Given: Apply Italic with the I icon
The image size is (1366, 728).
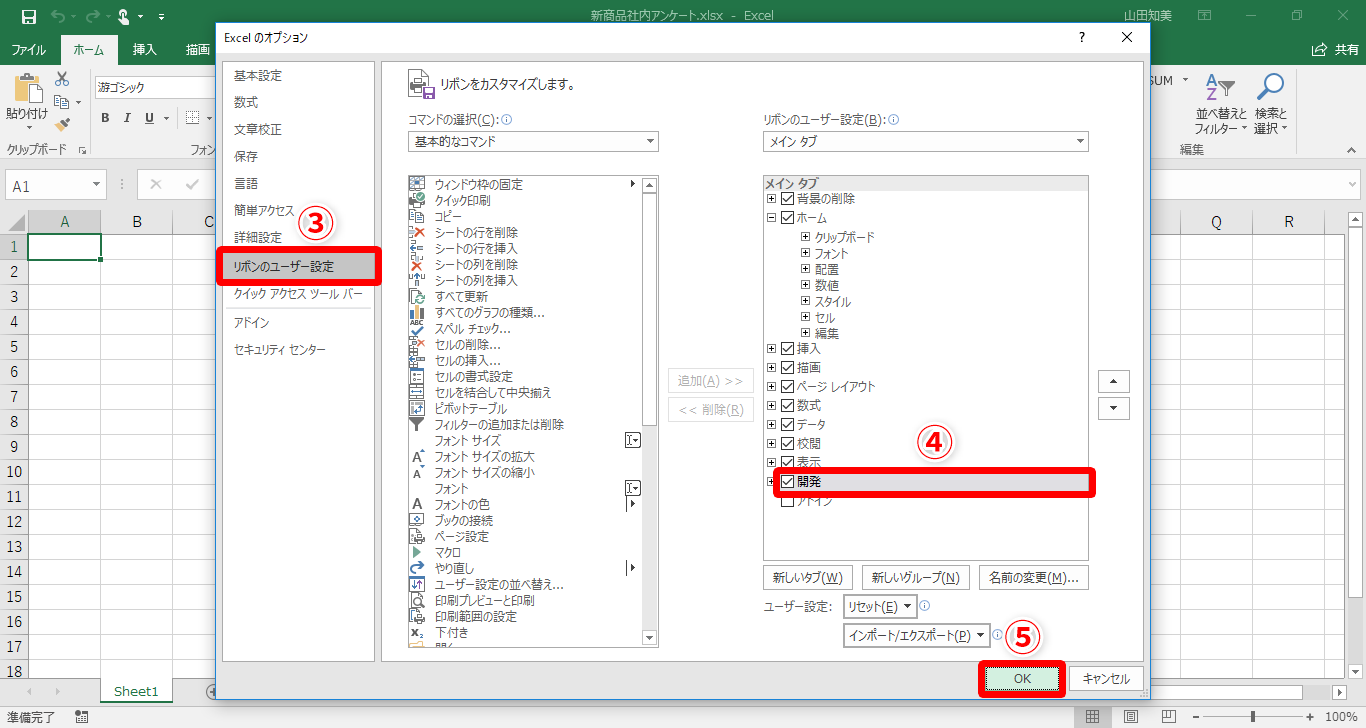Looking at the screenshot, I should pyautogui.click(x=127, y=118).
